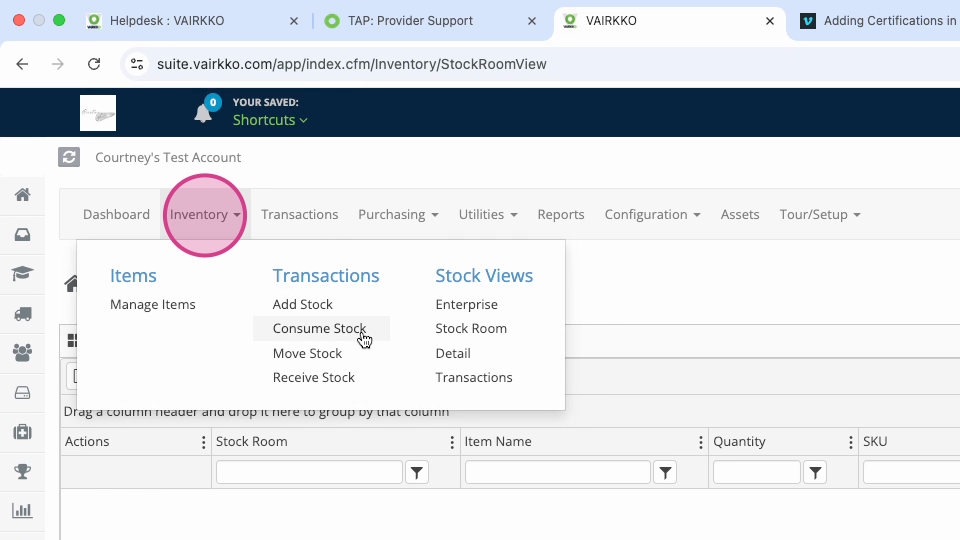Image resolution: width=960 pixels, height=540 pixels.
Task: Open the bar chart reports sidebar icon
Action: pos(23,511)
